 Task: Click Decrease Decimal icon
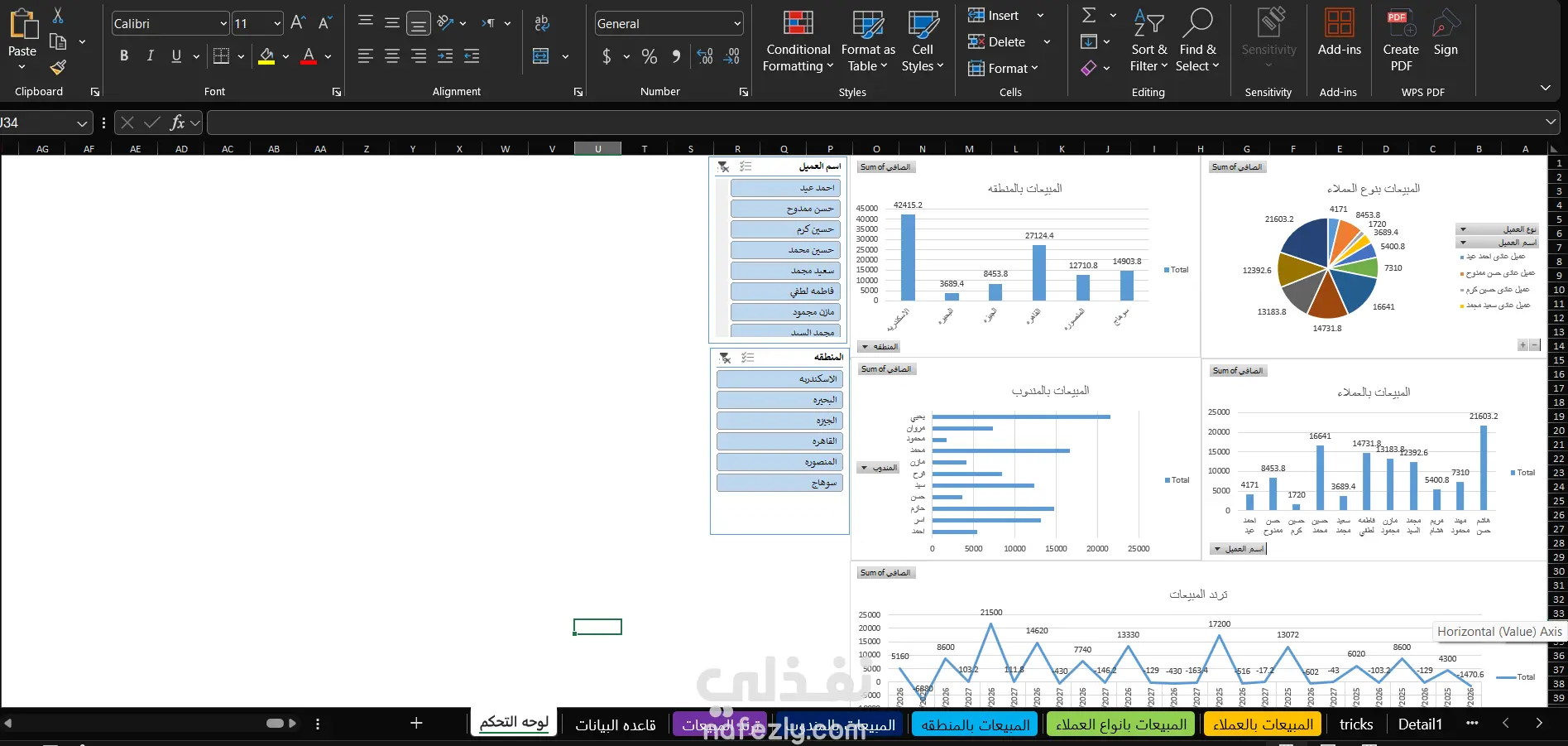[x=731, y=55]
